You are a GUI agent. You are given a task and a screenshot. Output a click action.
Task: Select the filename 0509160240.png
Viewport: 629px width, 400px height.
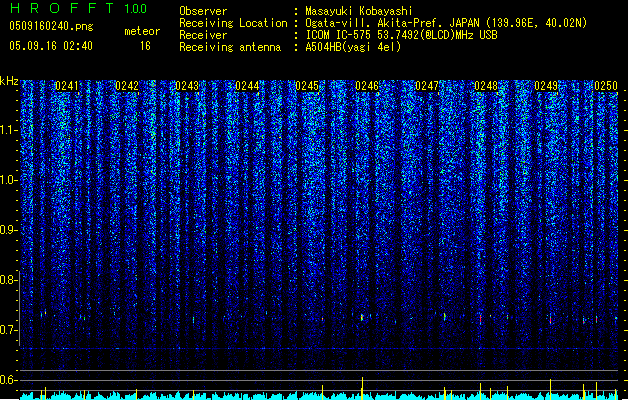point(51,26)
